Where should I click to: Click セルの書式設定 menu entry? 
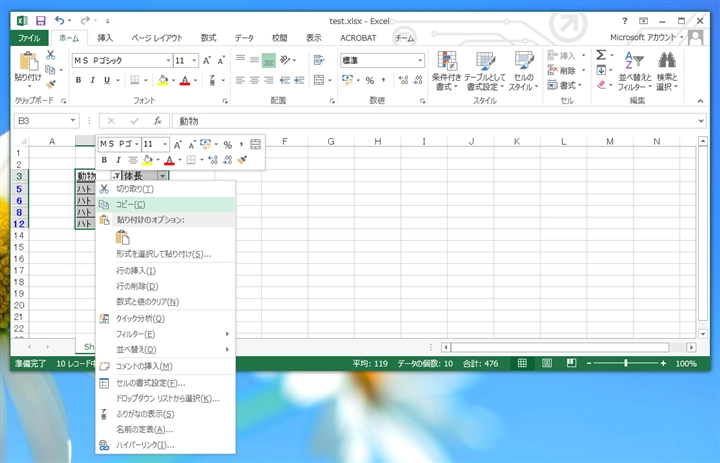pyautogui.click(x=166, y=383)
